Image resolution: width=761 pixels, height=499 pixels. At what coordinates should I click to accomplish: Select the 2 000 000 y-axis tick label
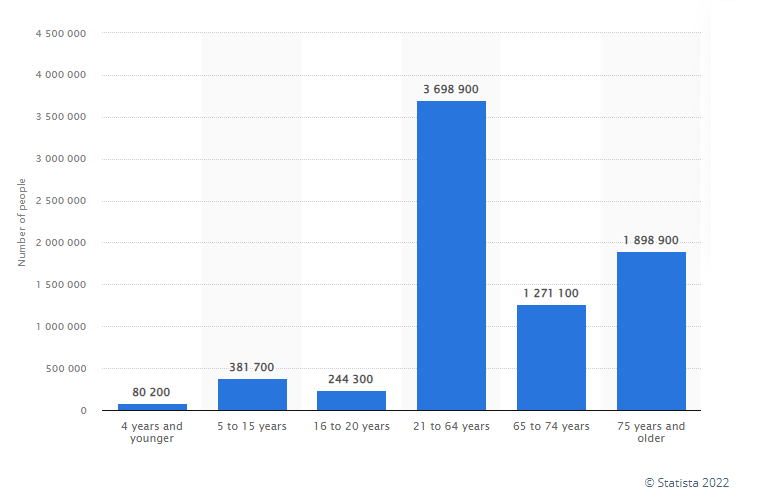point(61,243)
